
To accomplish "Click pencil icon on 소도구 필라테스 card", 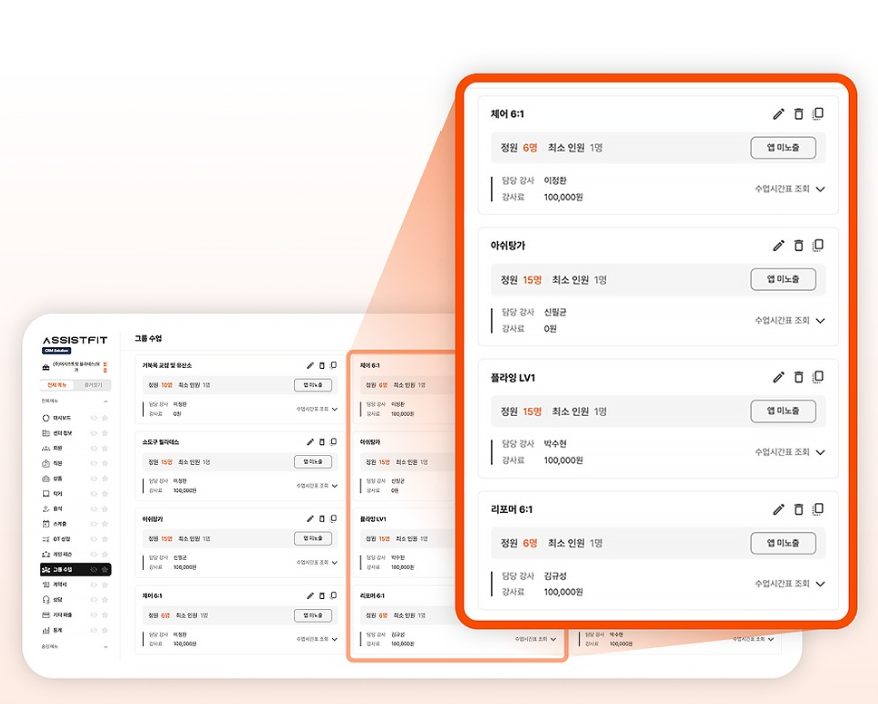I will click(x=310, y=441).
